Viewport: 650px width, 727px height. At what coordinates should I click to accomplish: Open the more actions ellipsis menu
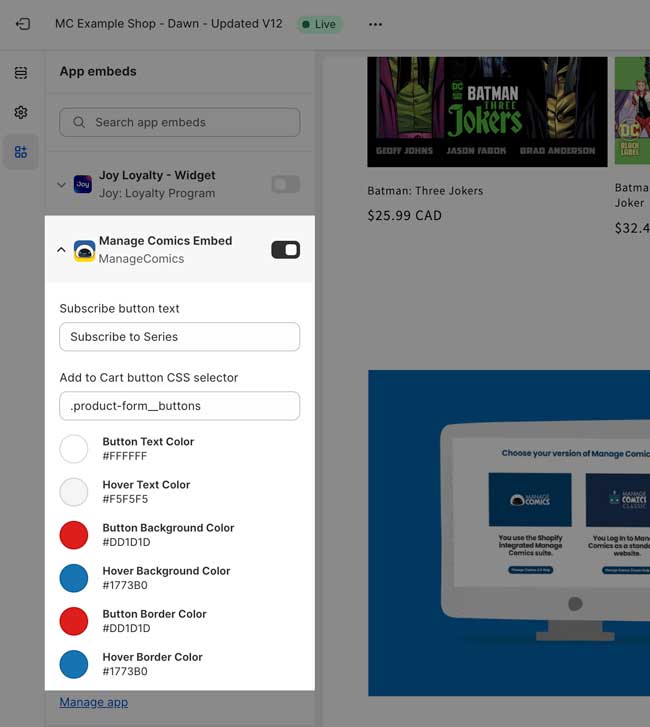point(375,24)
